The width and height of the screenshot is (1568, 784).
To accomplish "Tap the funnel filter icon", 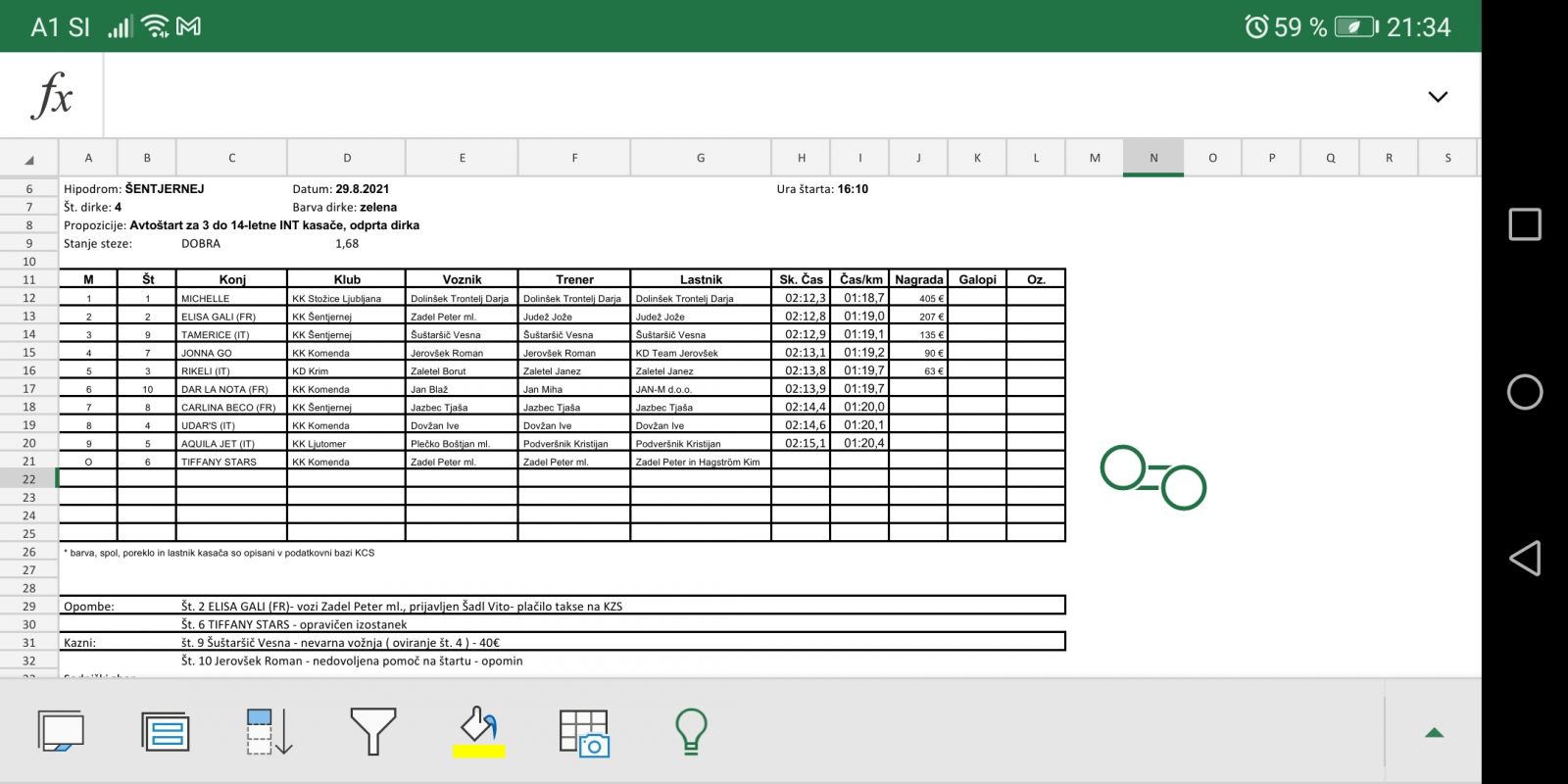I will (x=373, y=732).
